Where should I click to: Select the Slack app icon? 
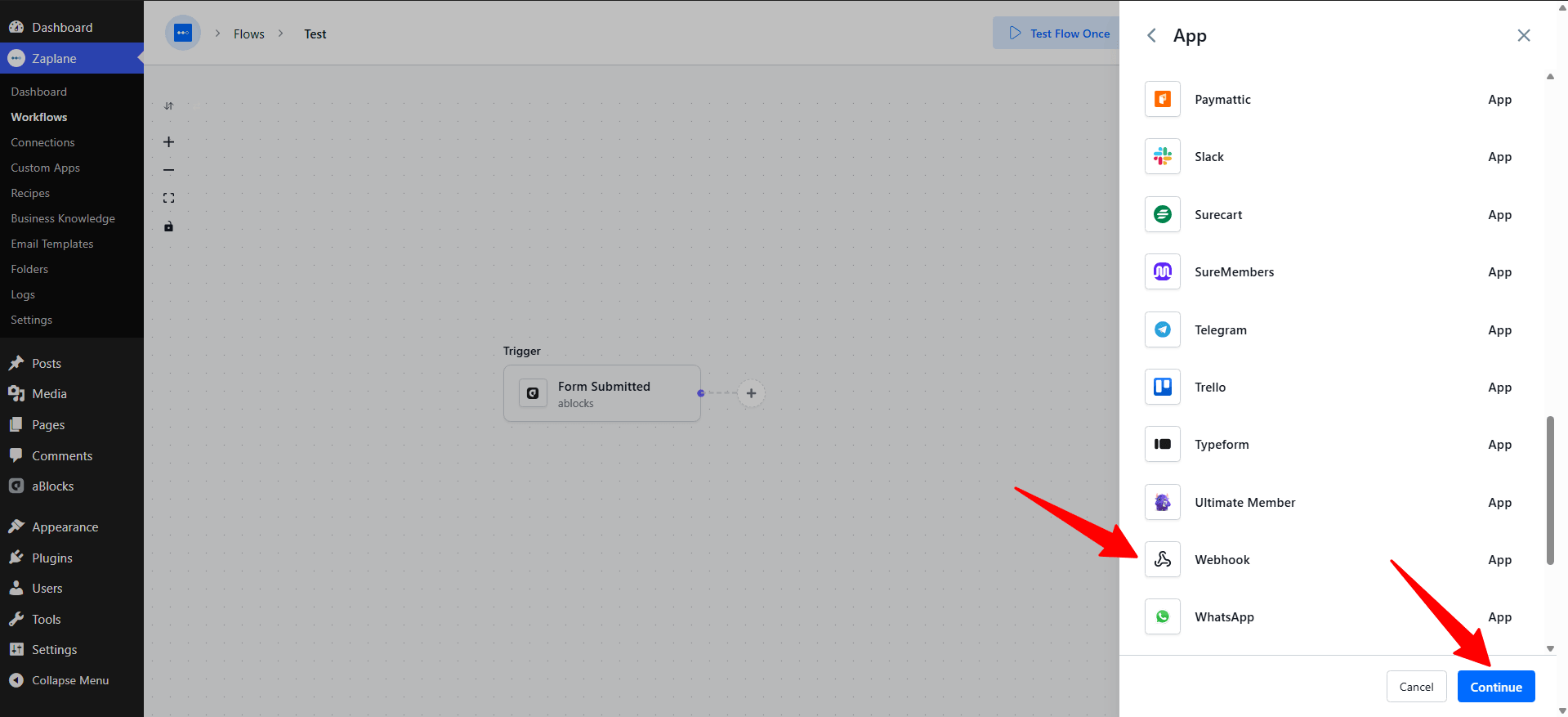point(1162,156)
